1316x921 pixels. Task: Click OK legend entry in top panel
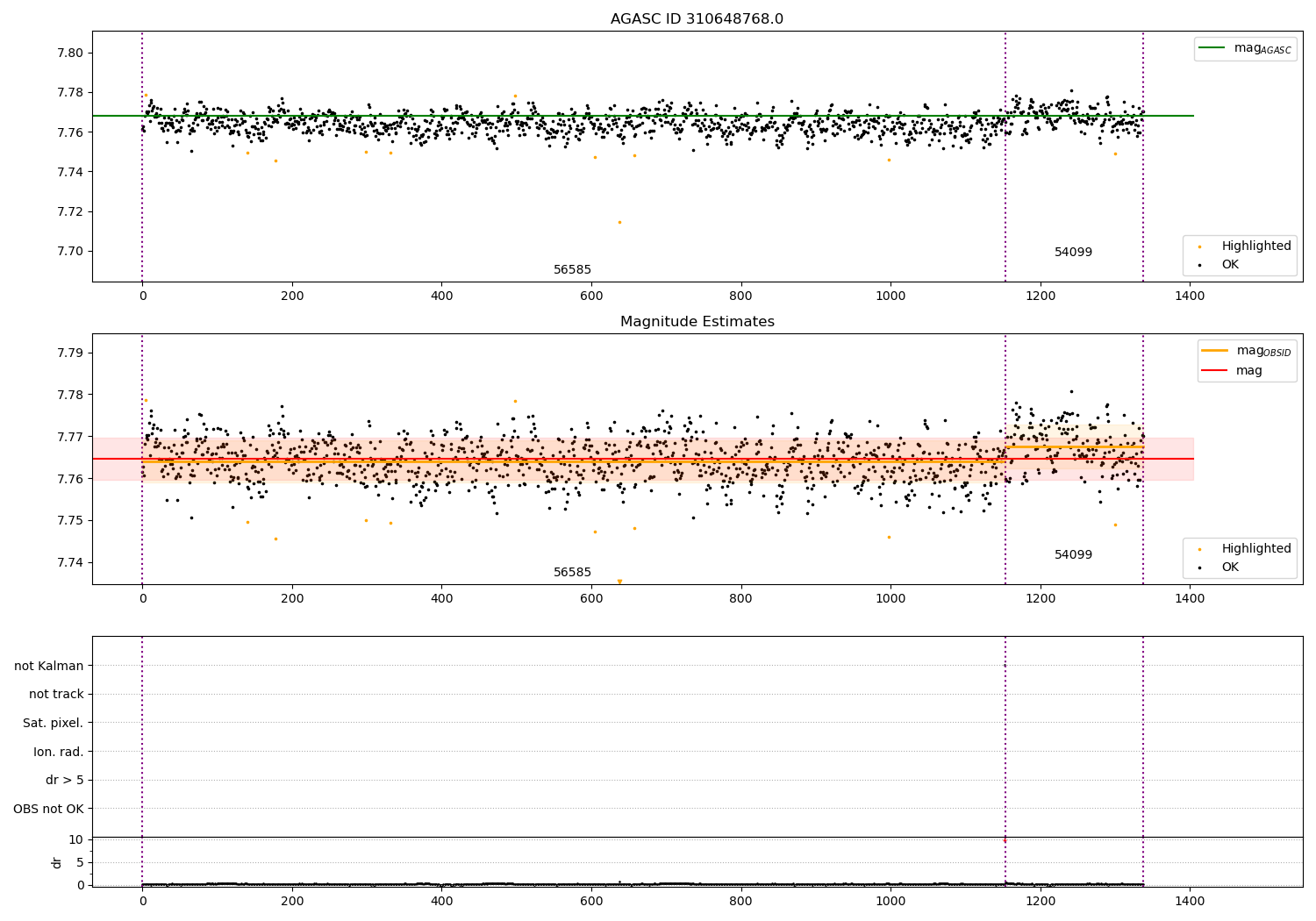pyautogui.click(x=1219, y=264)
